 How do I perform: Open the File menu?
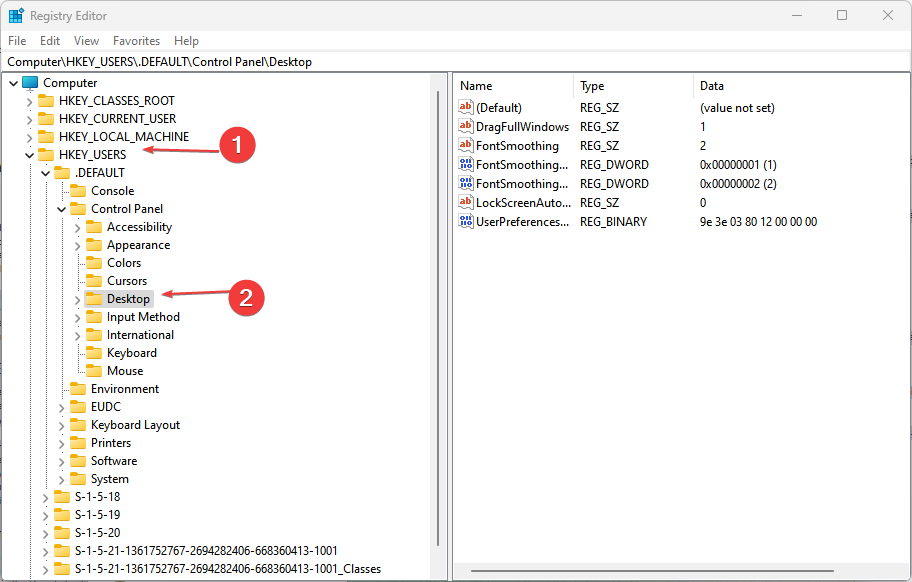pos(17,41)
